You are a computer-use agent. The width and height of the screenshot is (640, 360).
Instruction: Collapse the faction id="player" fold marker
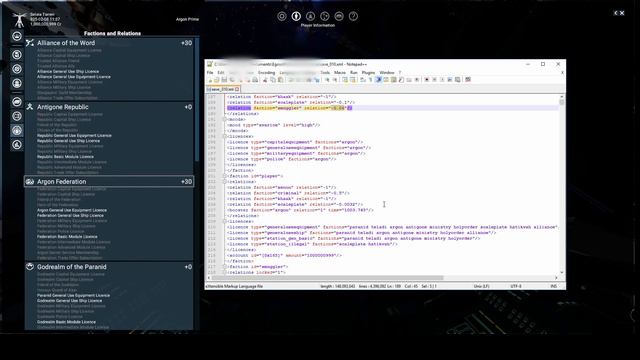(x=224, y=176)
